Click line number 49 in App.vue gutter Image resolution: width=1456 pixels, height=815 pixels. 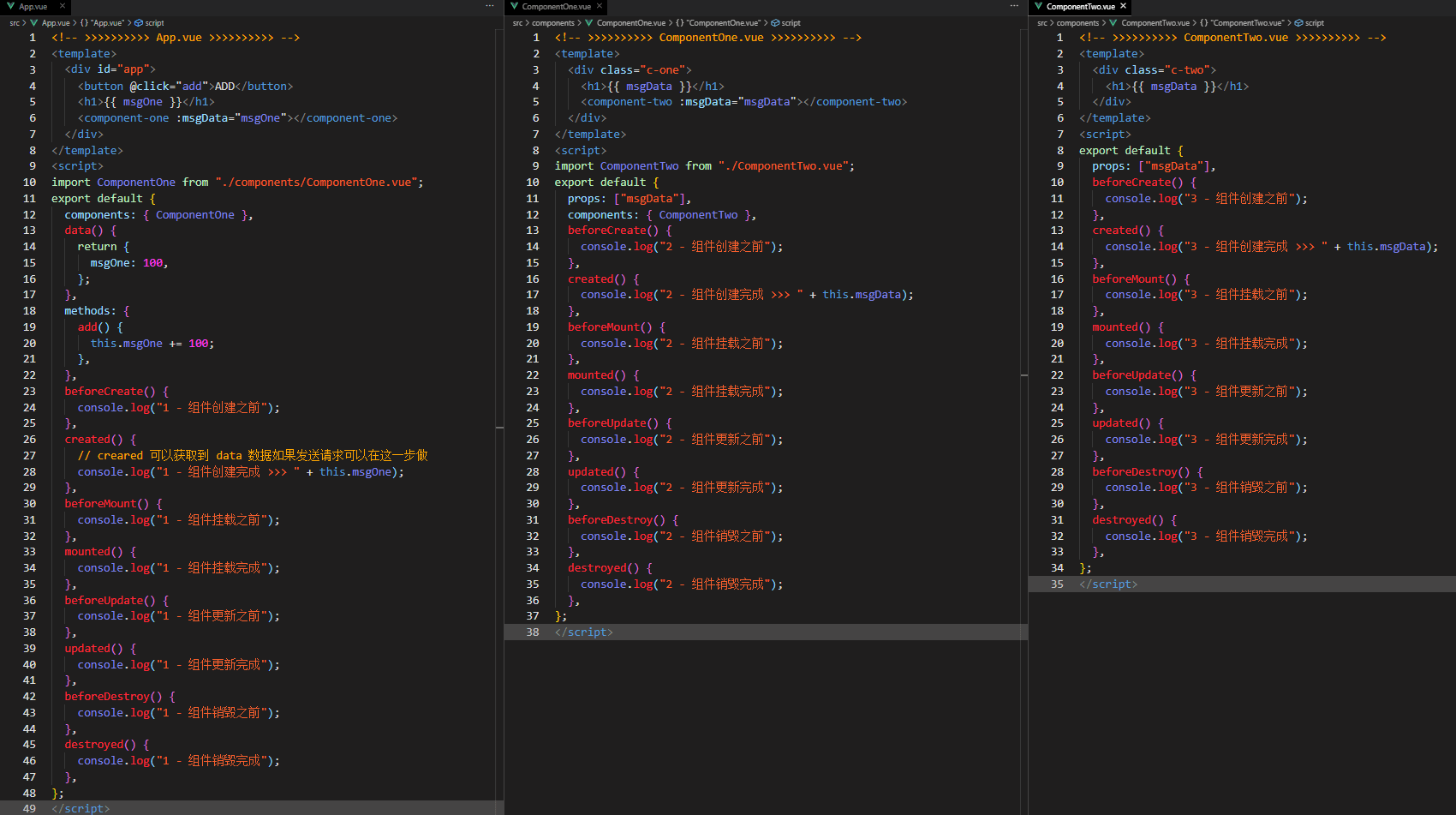[x=29, y=809]
